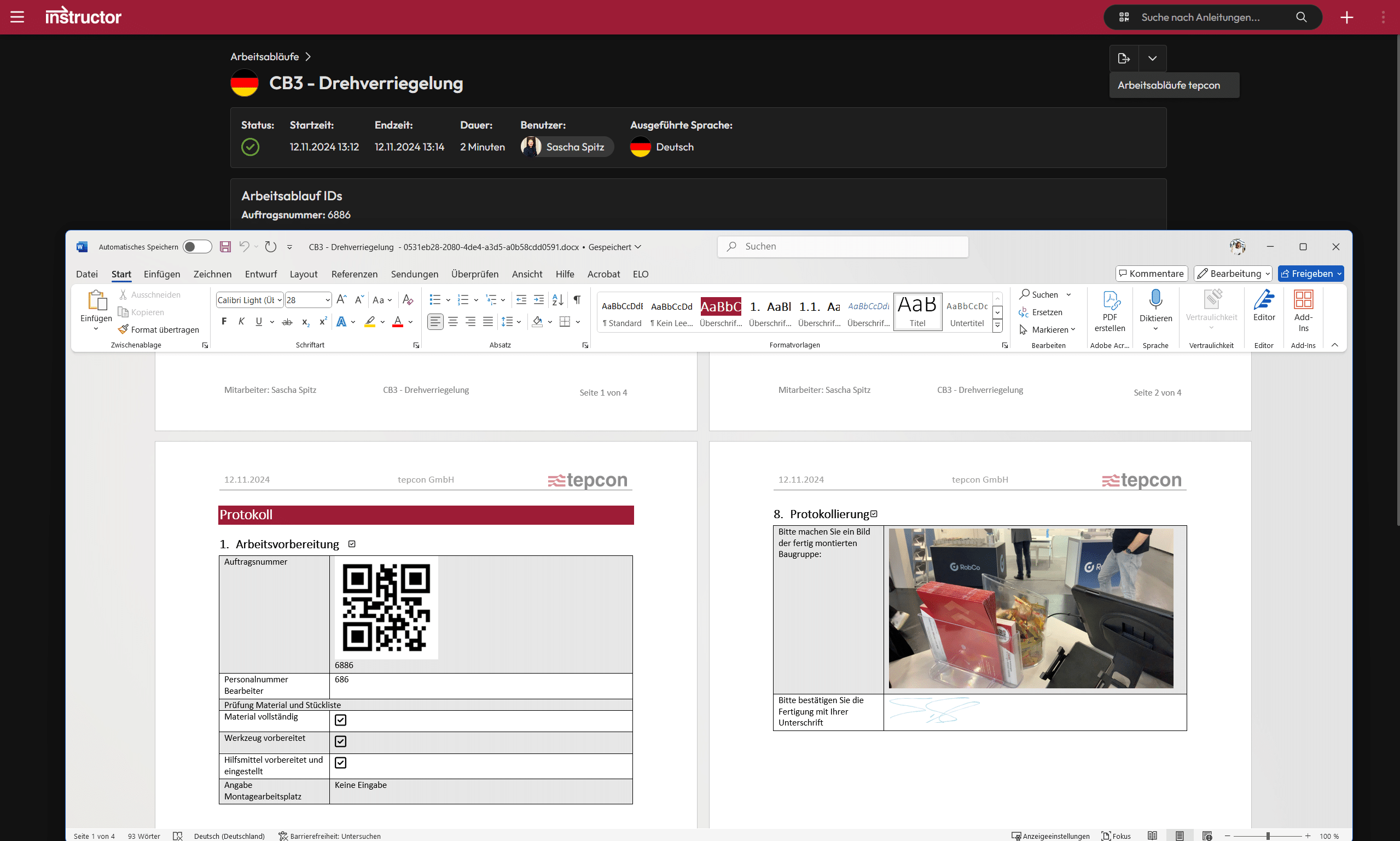Toggle the Werkzeug vorbereitet checkbox
Viewport: 1400px width, 841px height.
(340, 741)
